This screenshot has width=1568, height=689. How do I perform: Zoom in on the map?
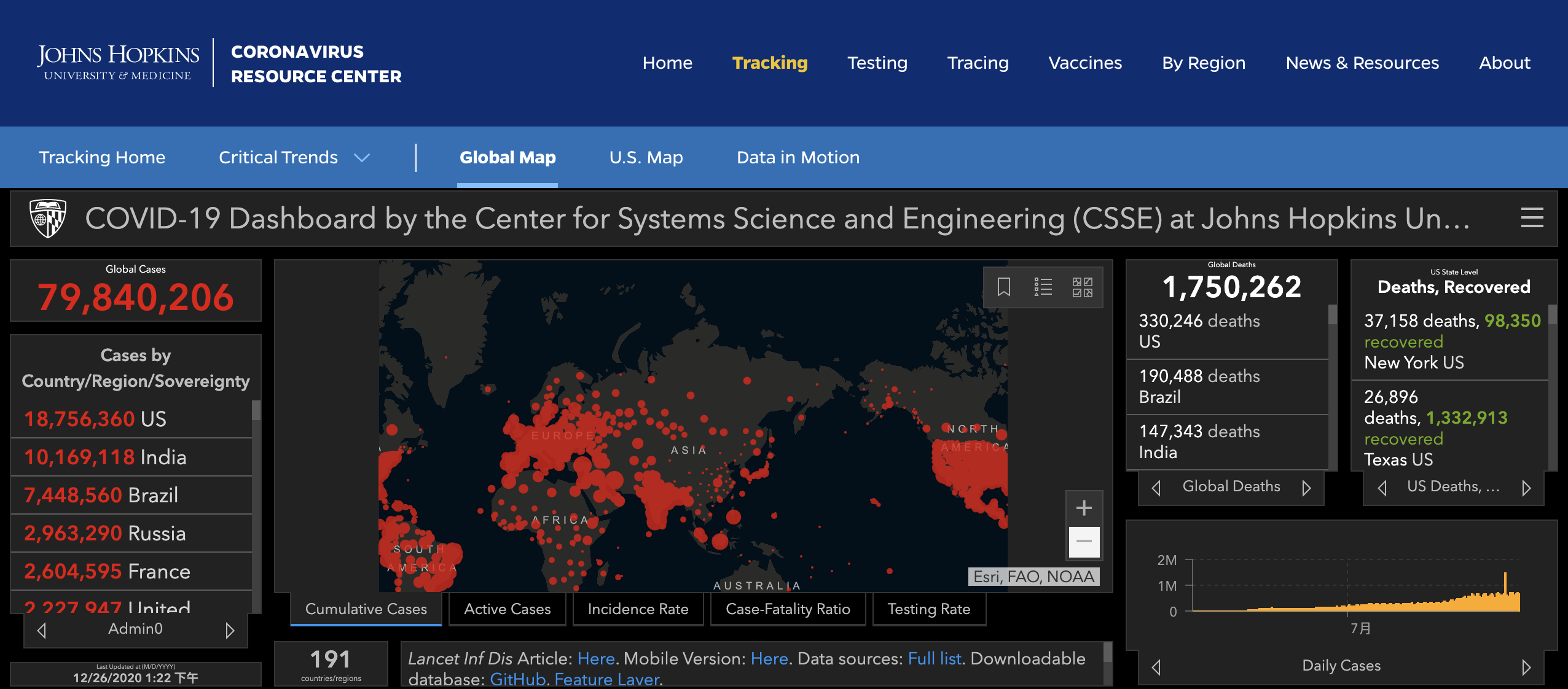[x=1084, y=508]
